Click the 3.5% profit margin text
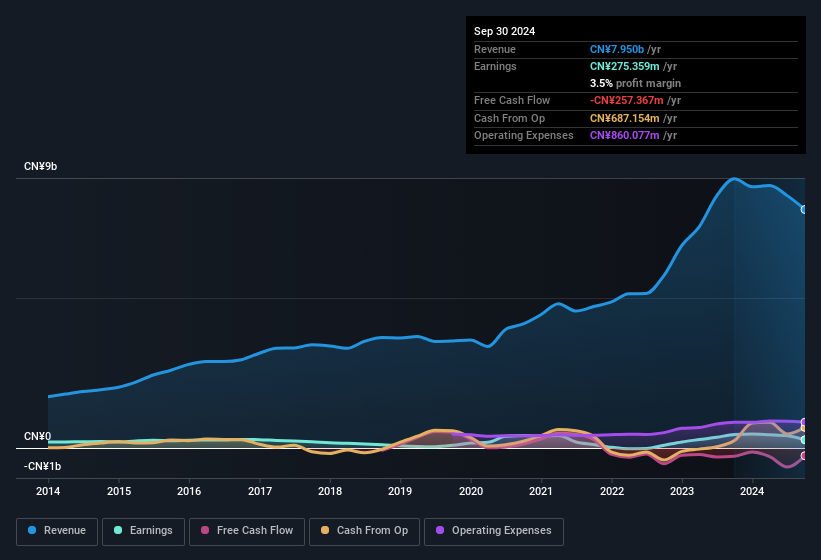The width and height of the screenshot is (821, 560). [x=635, y=83]
